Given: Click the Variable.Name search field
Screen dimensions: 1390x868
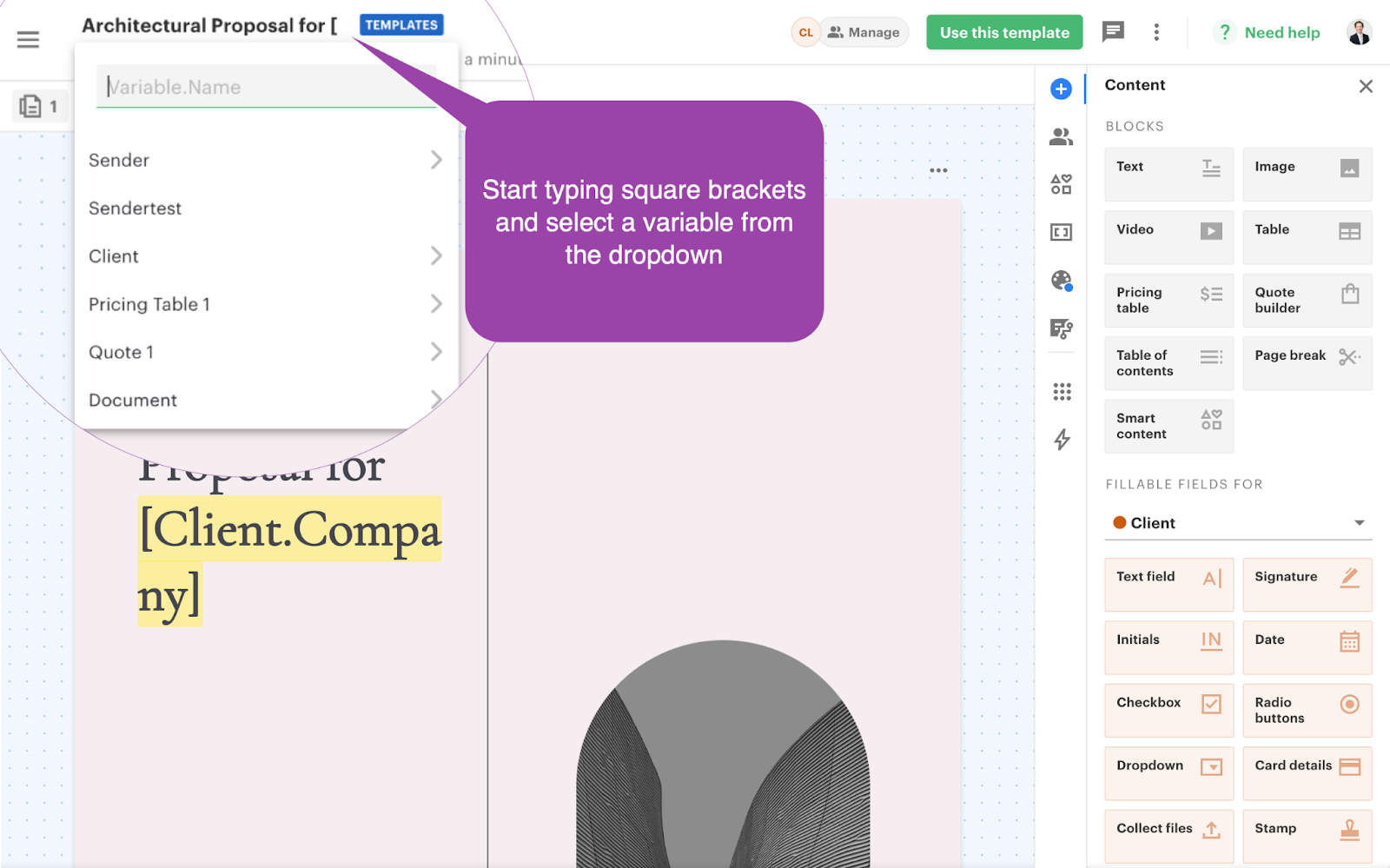Looking at the screenshot, I should click(x=266, y=87).
